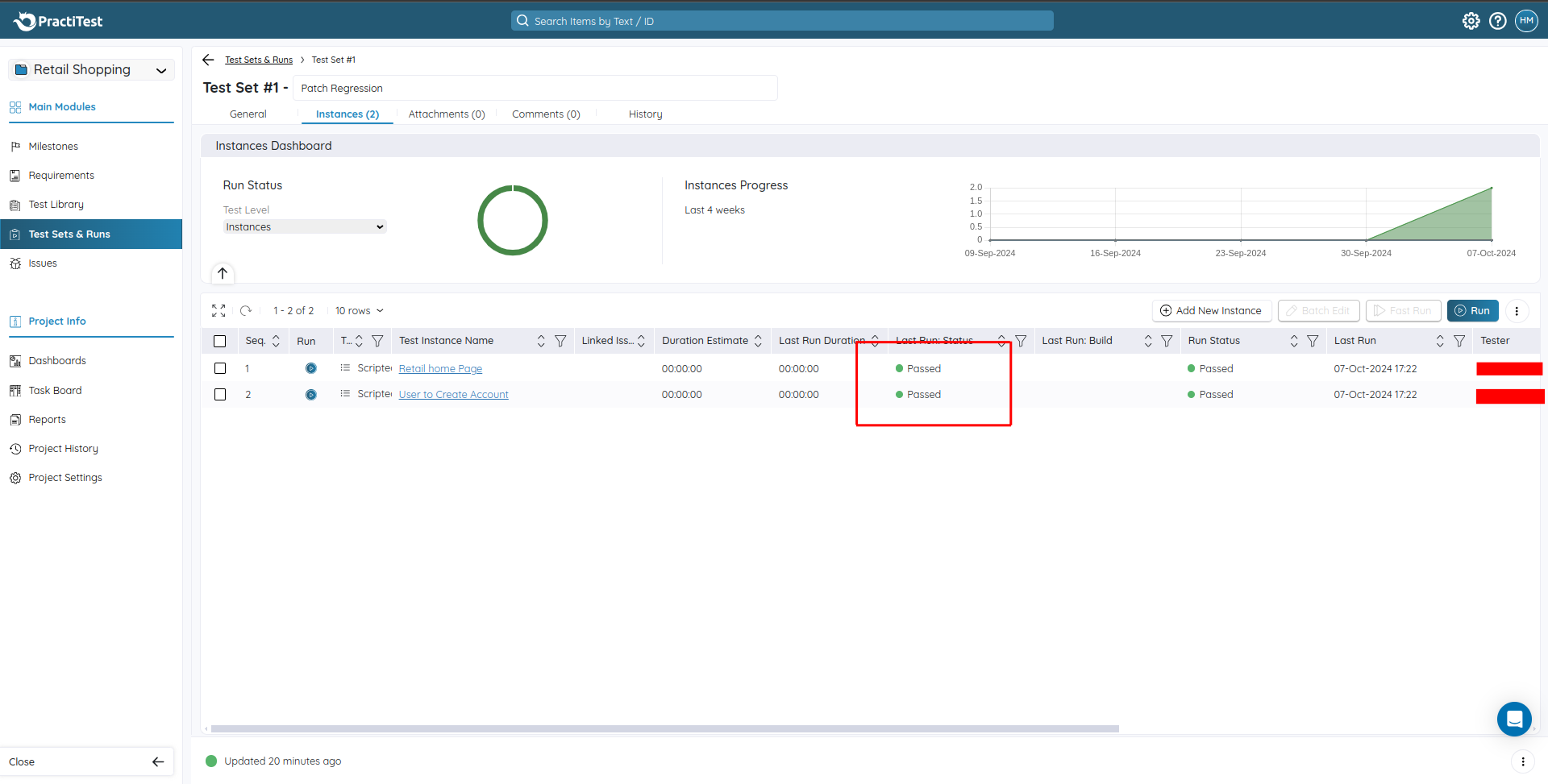This screenshot has height=784, width=1548.
Task: Switch to the History tab
Action: coord(645,114)
